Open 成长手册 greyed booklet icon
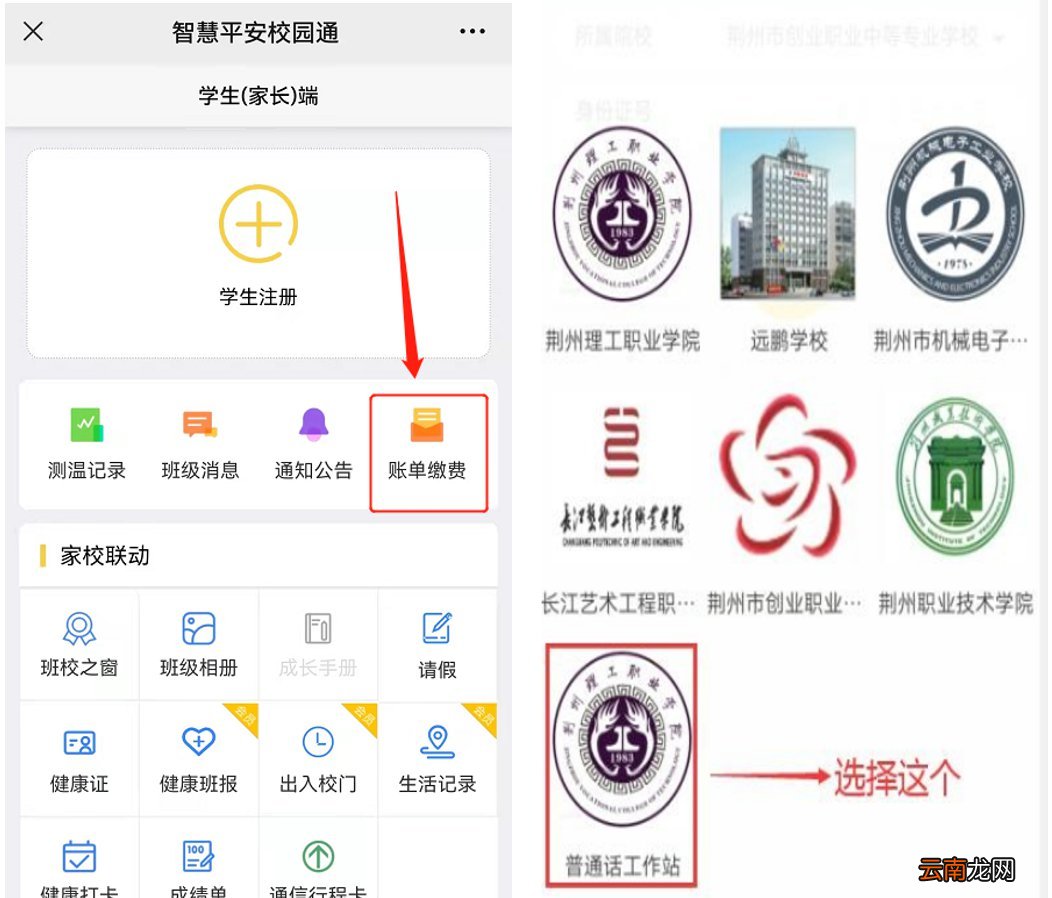The width and height of the screenshot is (1052, 898). click(318, 629)
